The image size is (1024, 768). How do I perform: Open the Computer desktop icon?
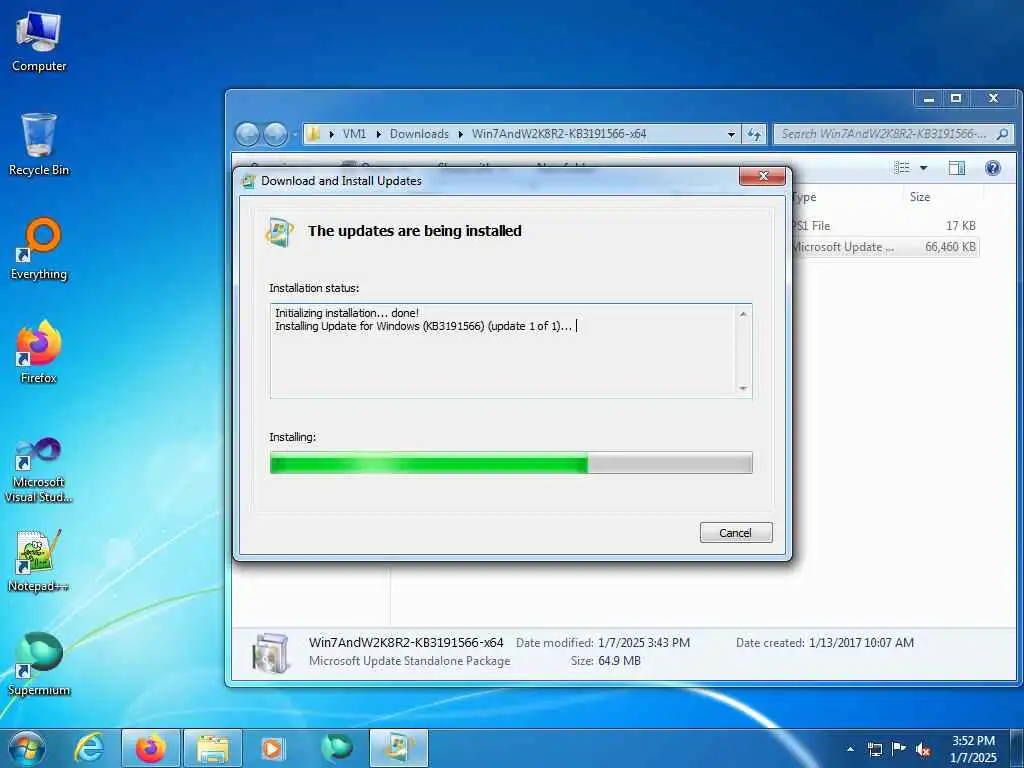point(39,42)
